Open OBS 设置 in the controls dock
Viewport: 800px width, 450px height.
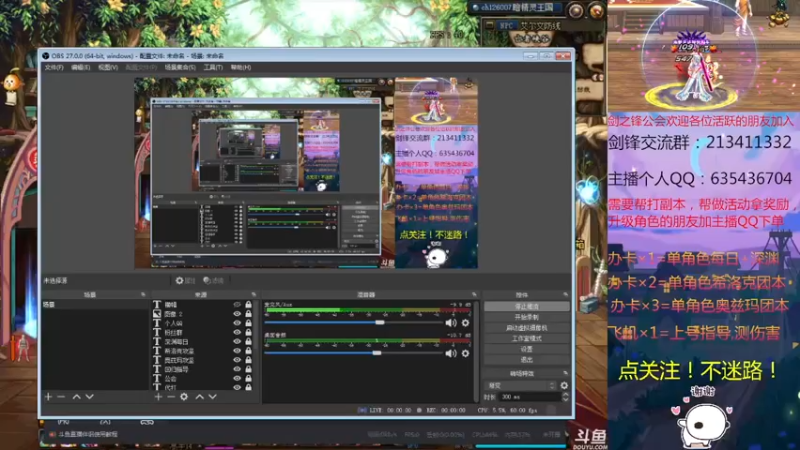point(527,349)
